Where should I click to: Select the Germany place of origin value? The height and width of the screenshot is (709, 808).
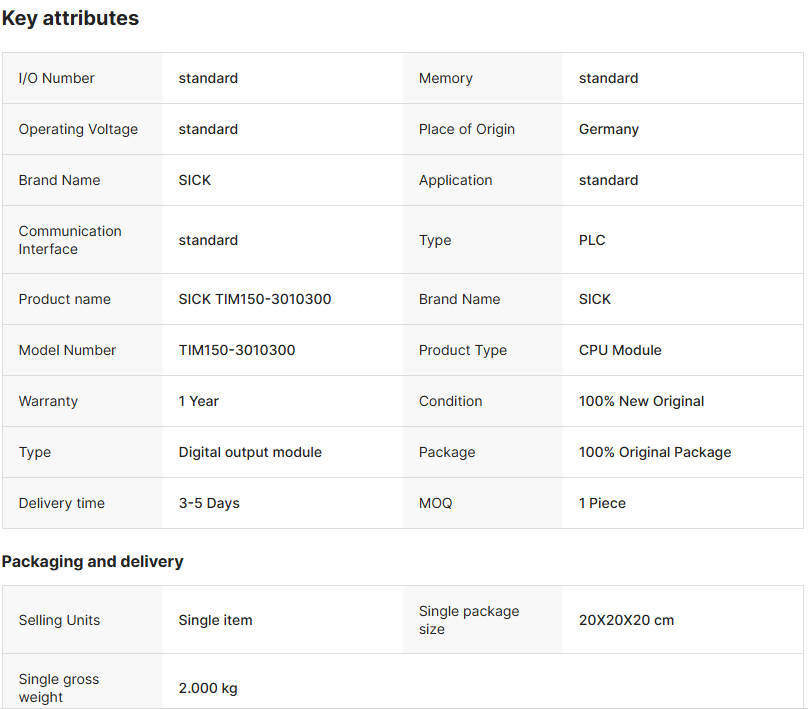tap(608, 129)
